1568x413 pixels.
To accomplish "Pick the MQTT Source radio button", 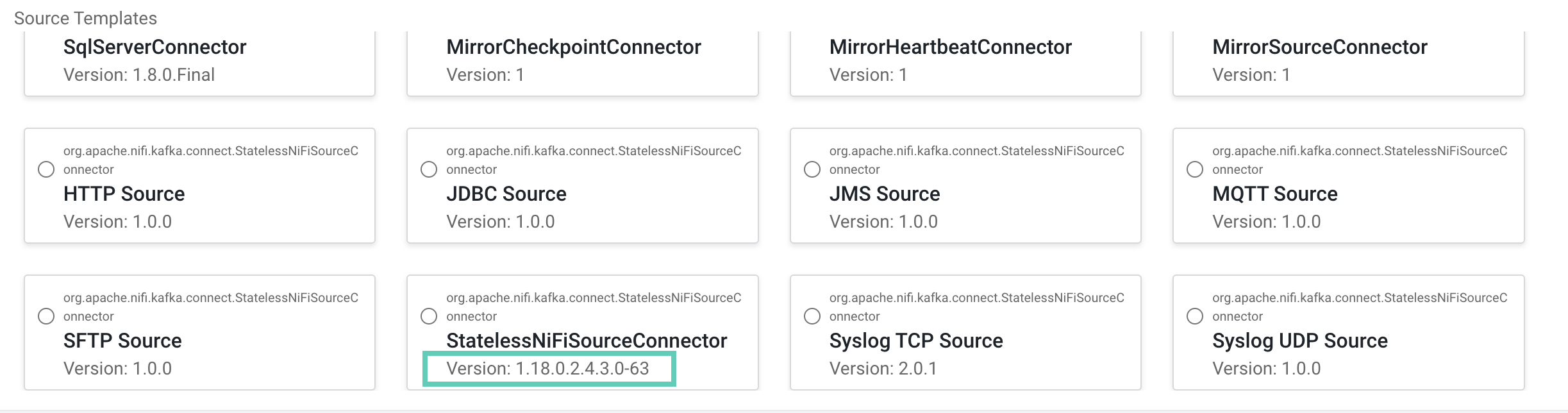I will point(1195,169).
